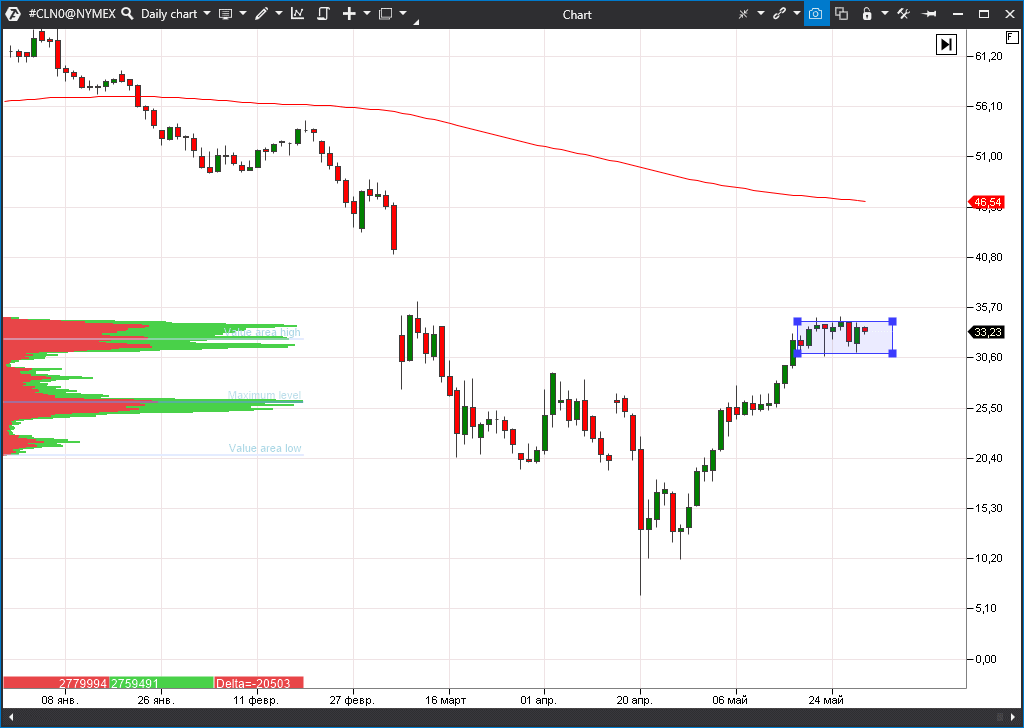Click the link chain icon
This screenshot has width=1024, height=728.
[x=779, y=14]
